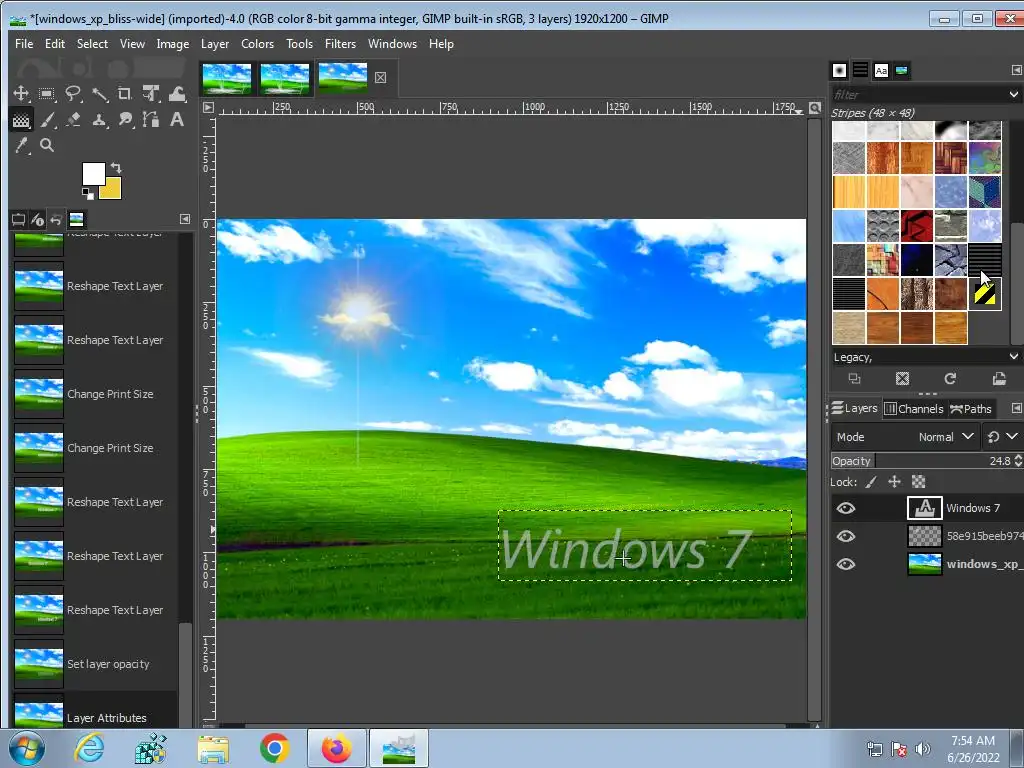This screenshot has width=1024, height=768.
Task: Open the Select menu
Action: tap(92, 44)
